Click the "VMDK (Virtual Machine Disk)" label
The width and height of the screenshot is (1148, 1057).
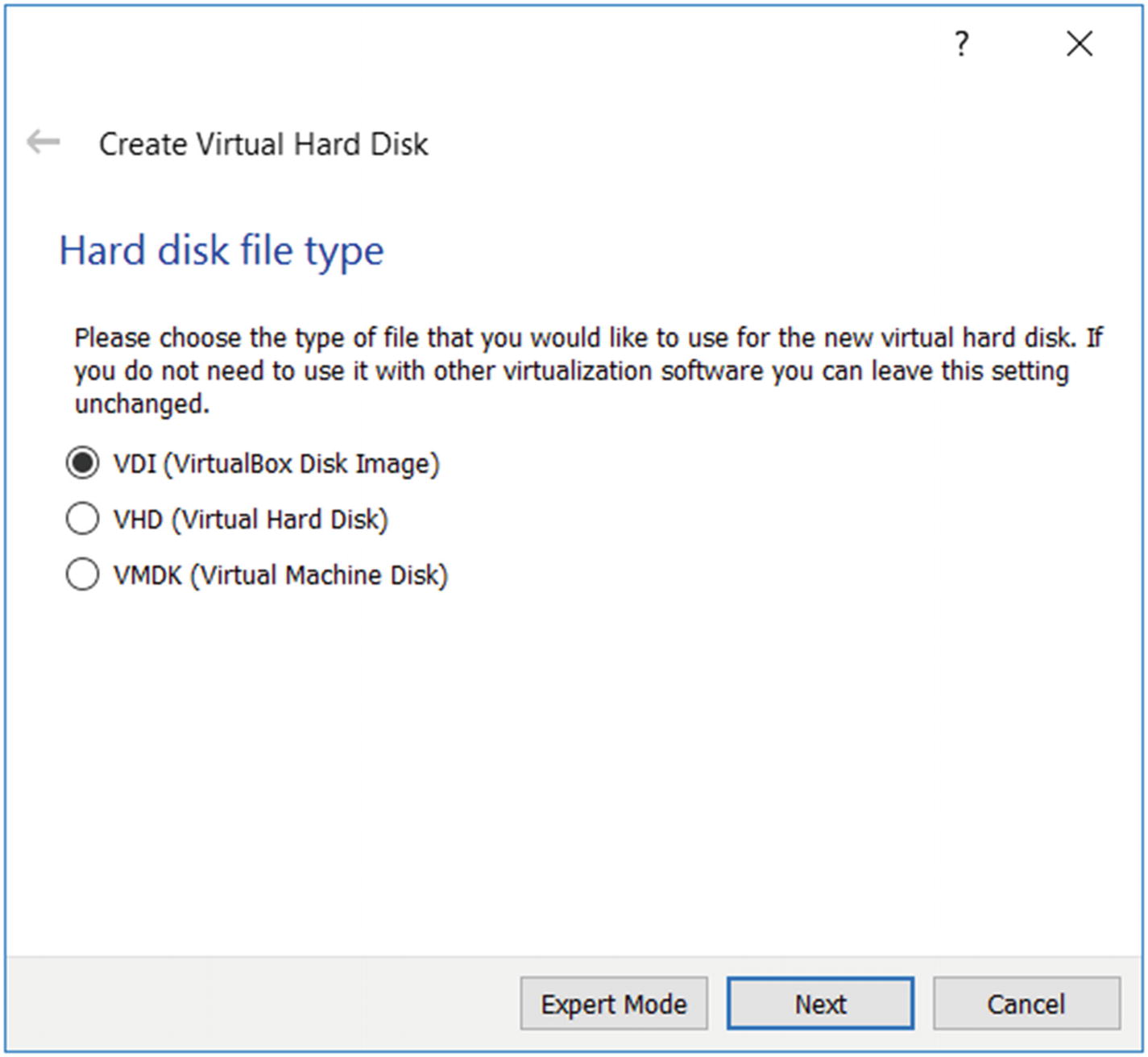280,575
